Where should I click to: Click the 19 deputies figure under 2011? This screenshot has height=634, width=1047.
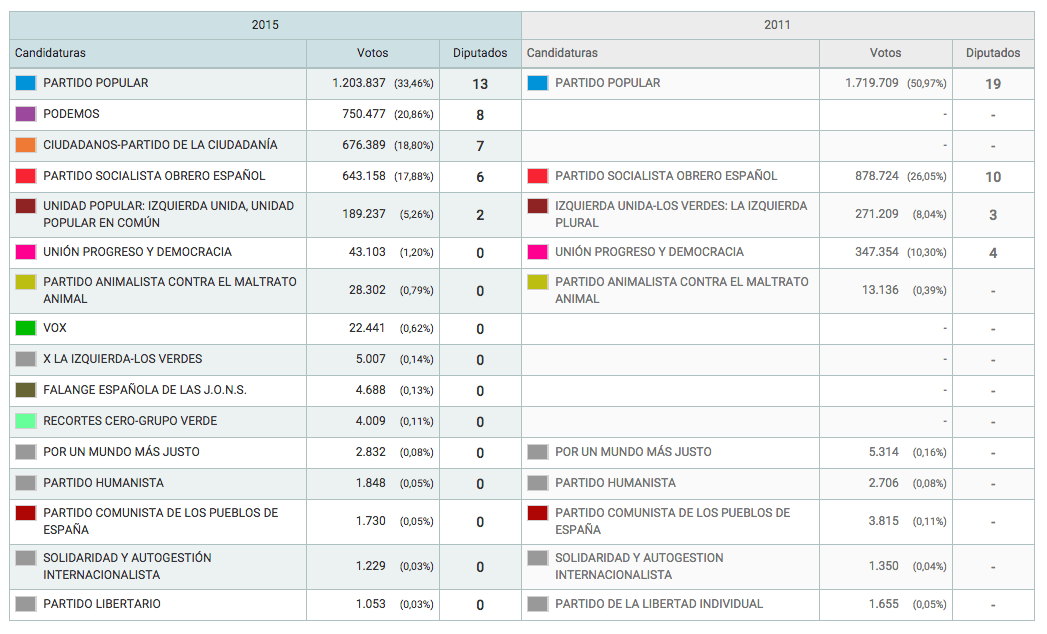pyautogui.click(x=993, y=84)
